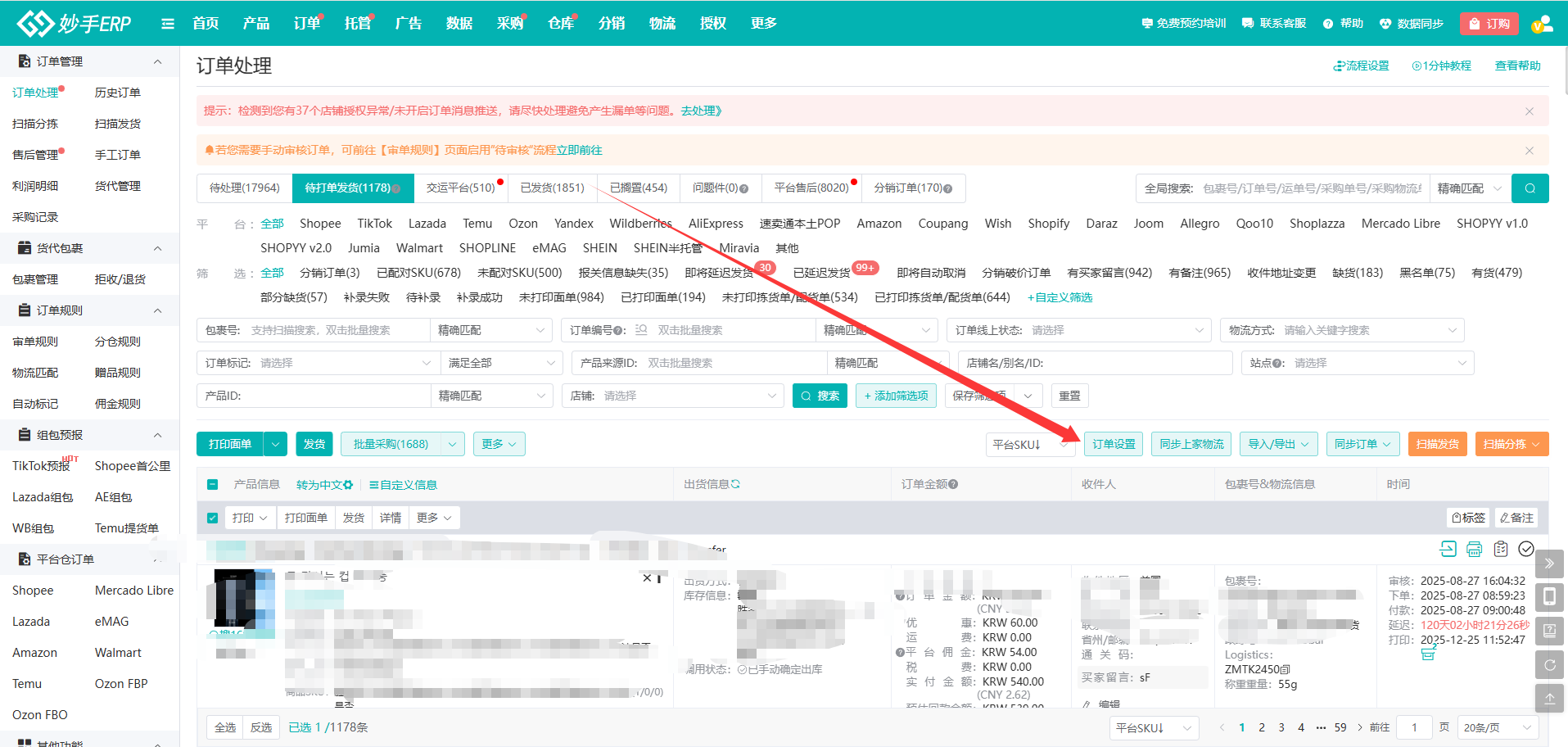Switch to the 待处理(17964) tab
The height and width of the screenshot is (747, 1568).
pos(245,188)
